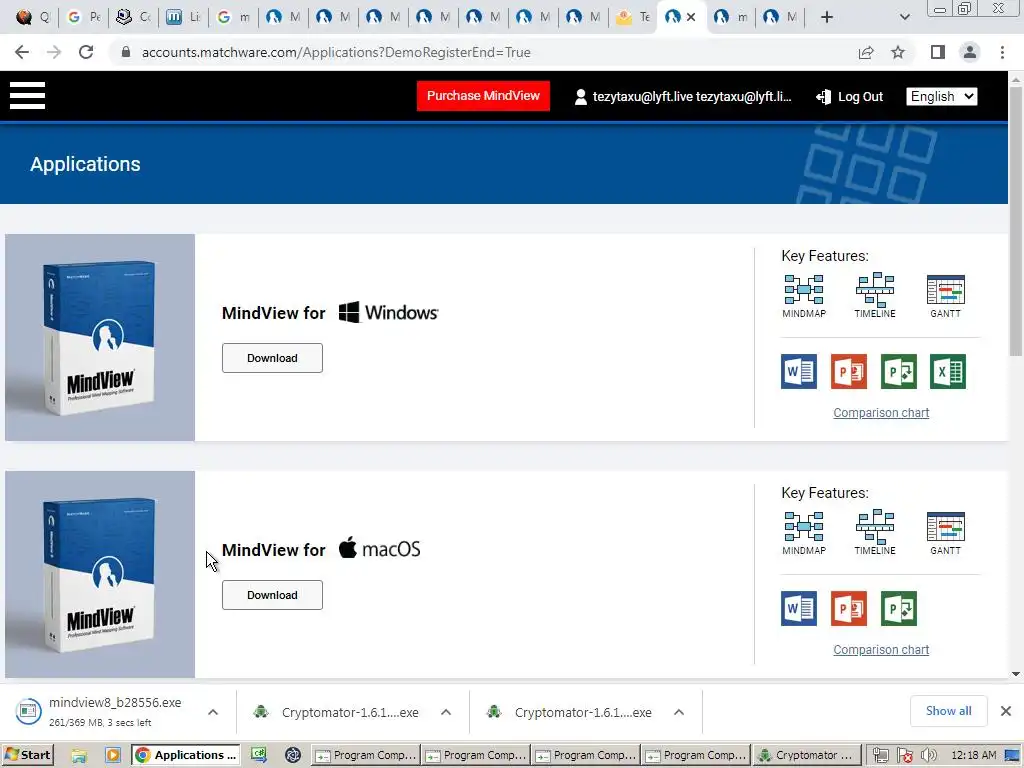
Task: Switch to Cryptomator taskbar window
Action: pos(806,756)
